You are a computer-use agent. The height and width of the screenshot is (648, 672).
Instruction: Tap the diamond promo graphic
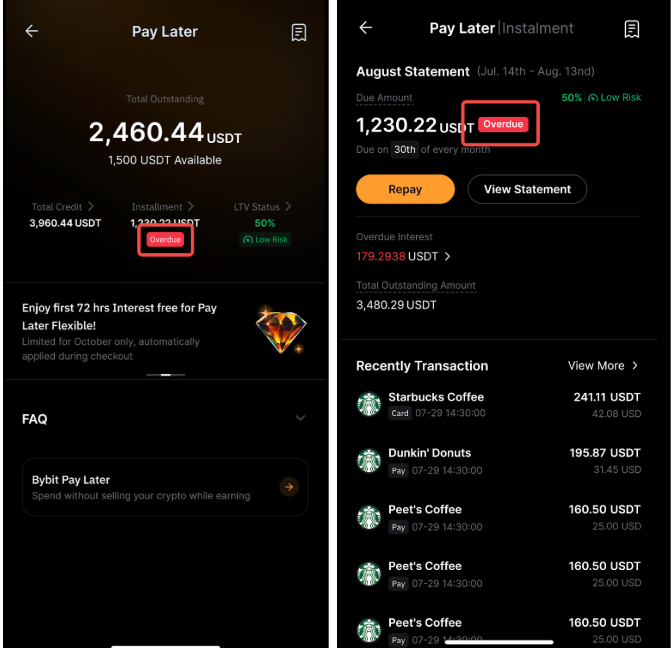pos(281,330)
